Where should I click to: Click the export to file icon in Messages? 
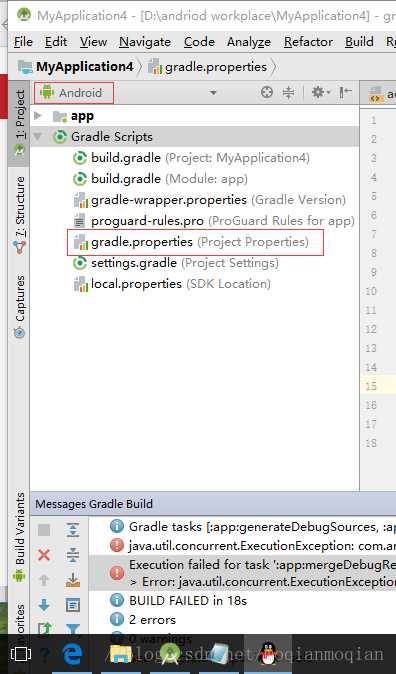click(73, 580)
